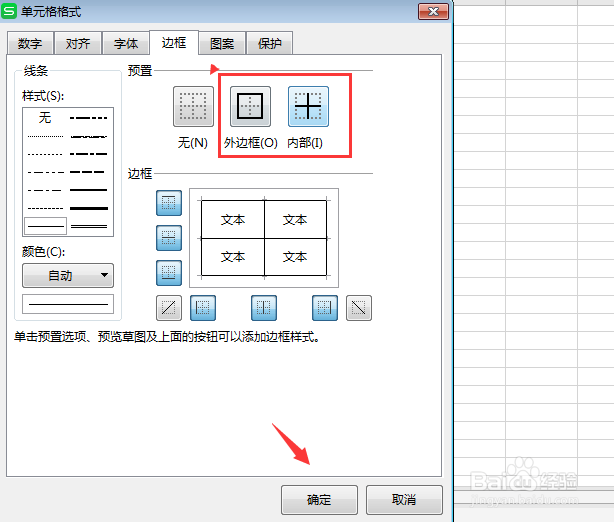Apply the outer border (外边框) preset
This screenshot has height=522, width=614.
[x=250, y=107]
